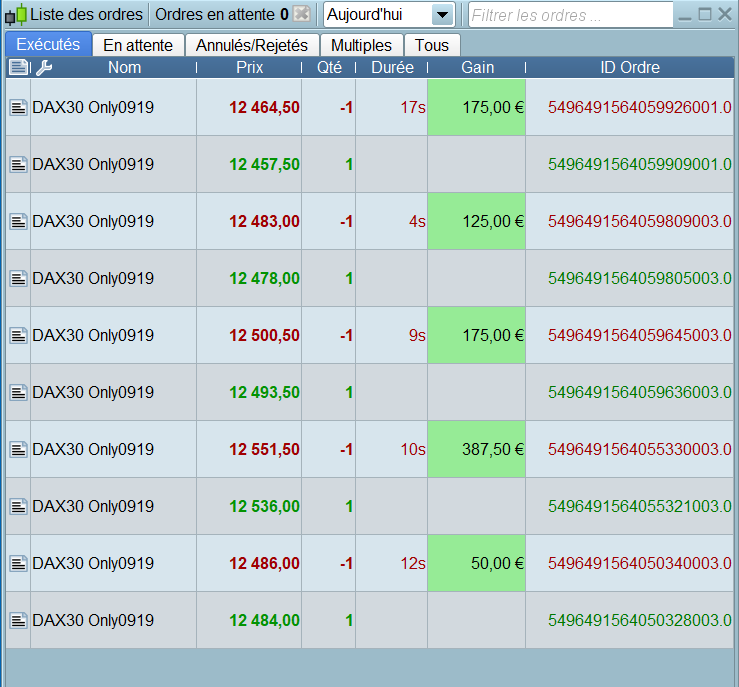This screenshot has width=739, height=687.
Task: Open details icon for order at 12 457,50
Action: coord(18,164)
